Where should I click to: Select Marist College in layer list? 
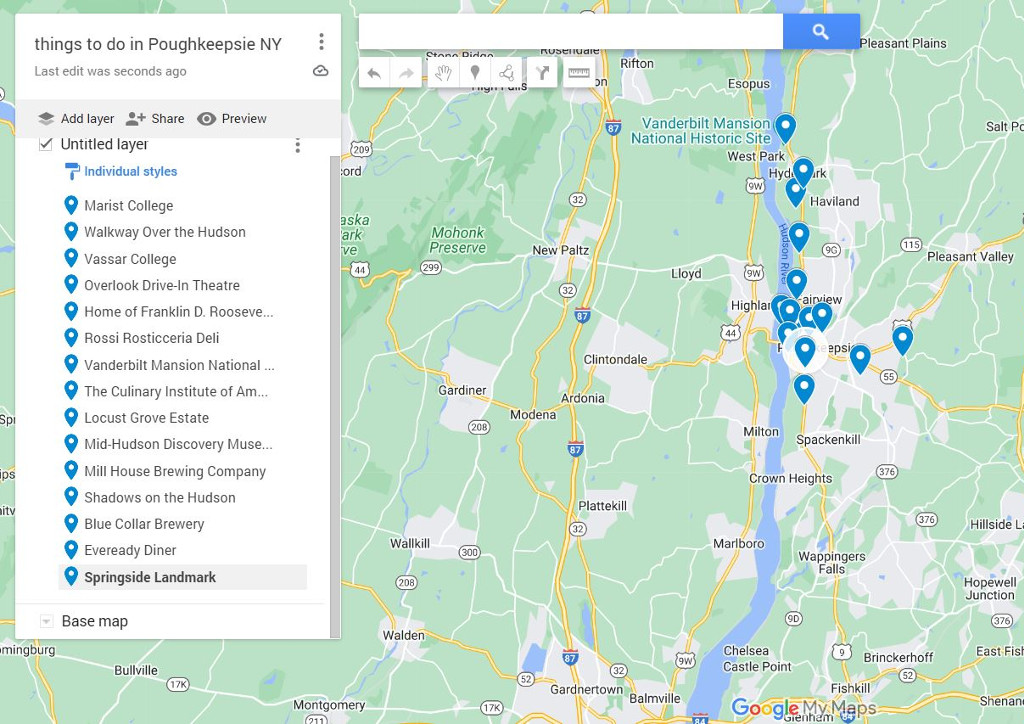pos(129,206)
